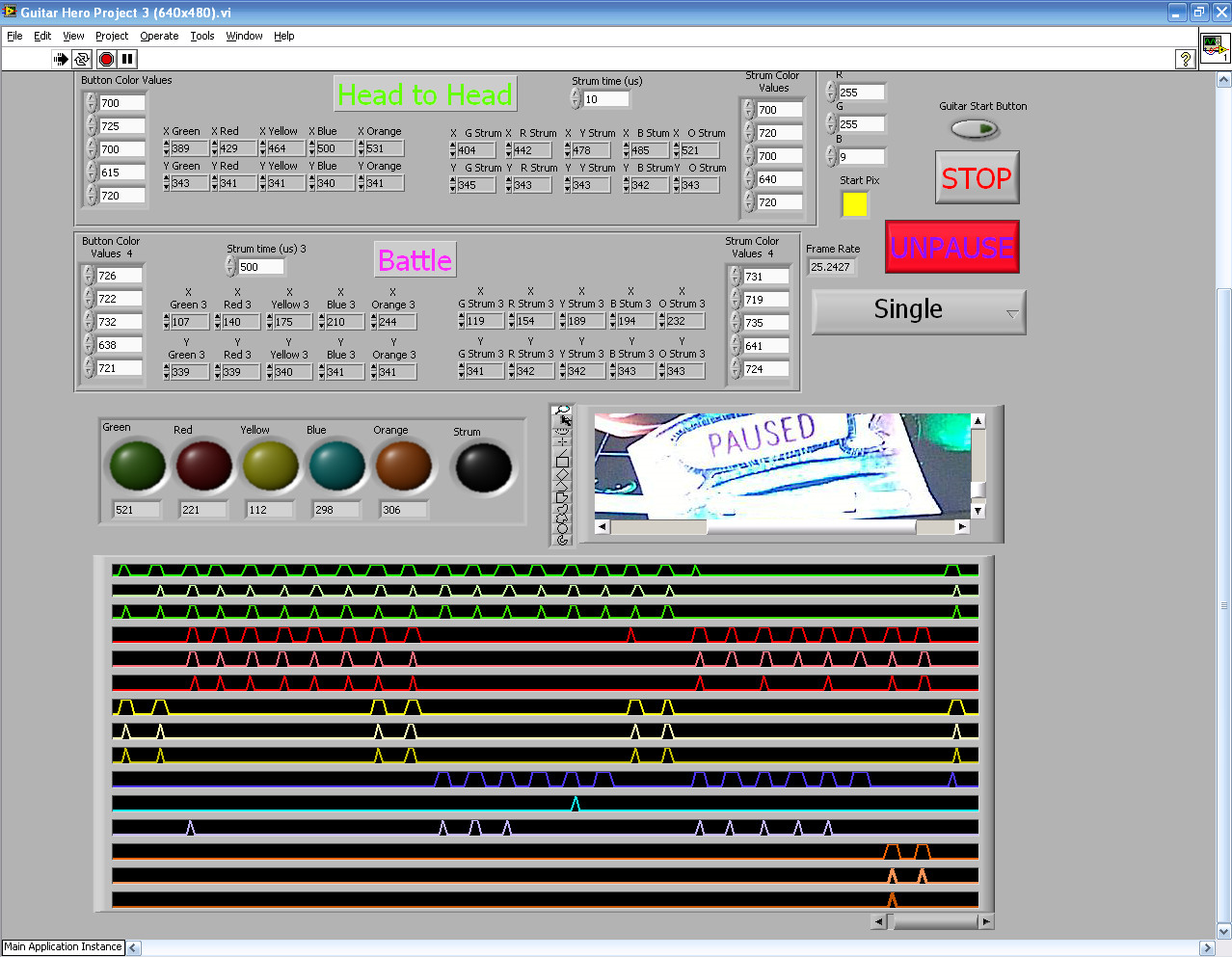Click the VI icon in the top-right corner

pos(1214,47)
